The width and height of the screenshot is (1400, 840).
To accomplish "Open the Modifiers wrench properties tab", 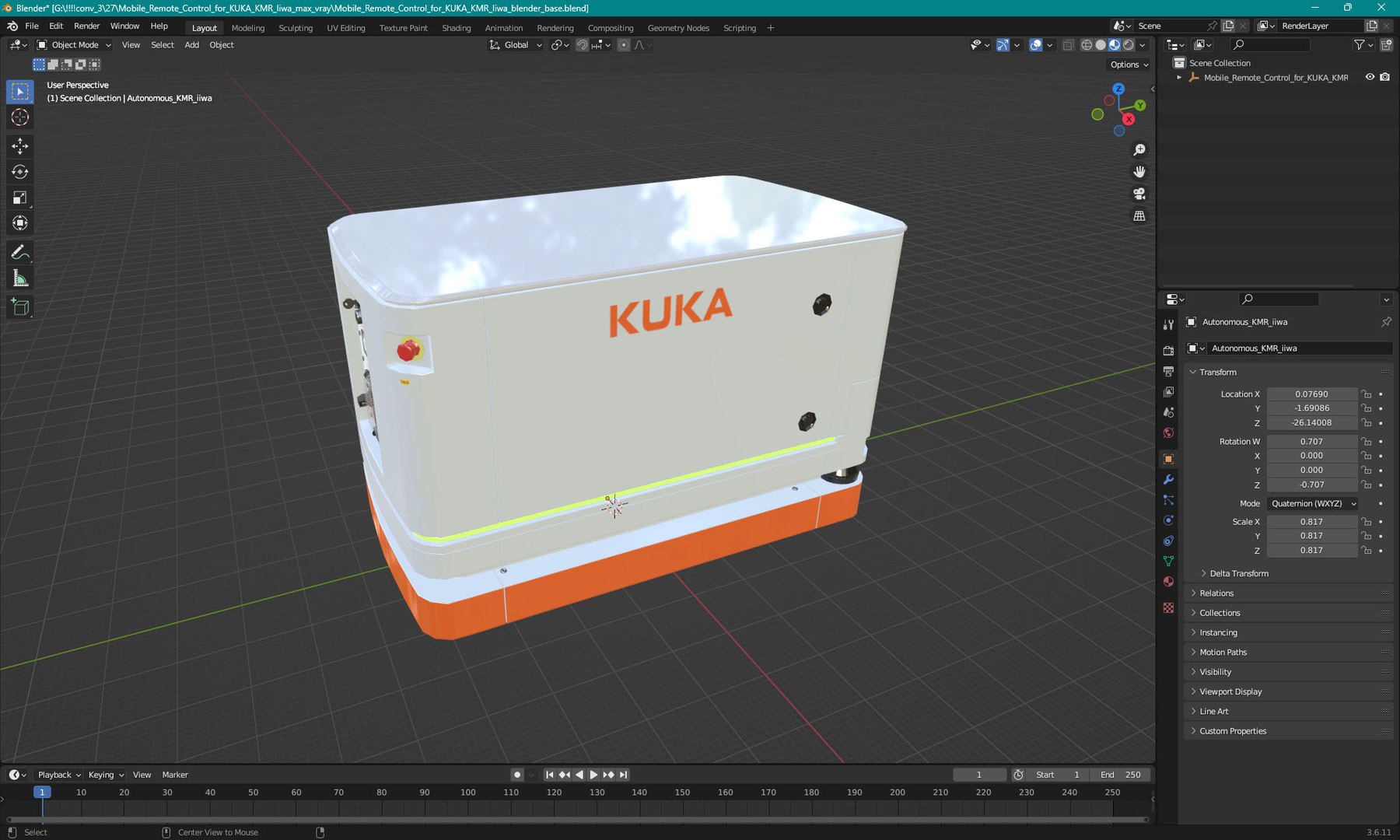I will pyautogui.click(x=1168, y=480).
